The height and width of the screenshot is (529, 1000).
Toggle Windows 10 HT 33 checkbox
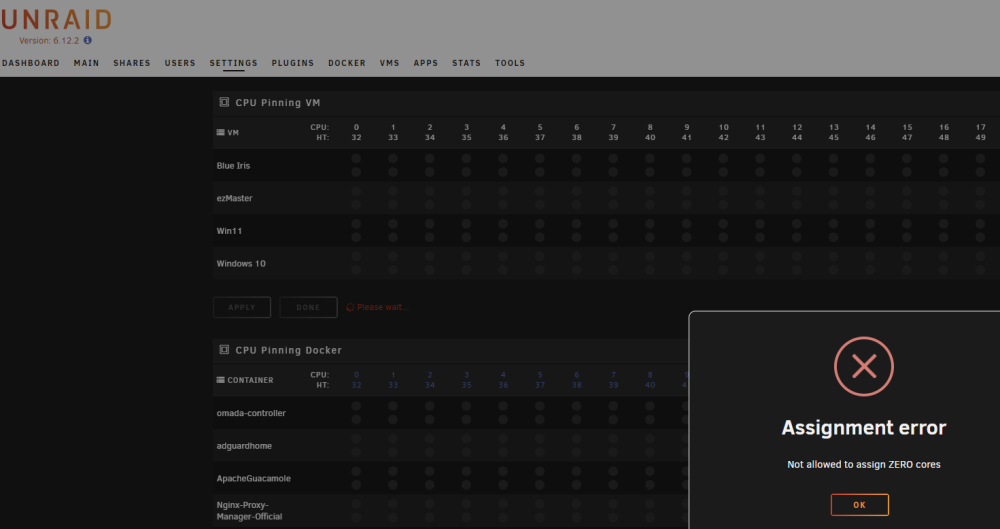393,269
